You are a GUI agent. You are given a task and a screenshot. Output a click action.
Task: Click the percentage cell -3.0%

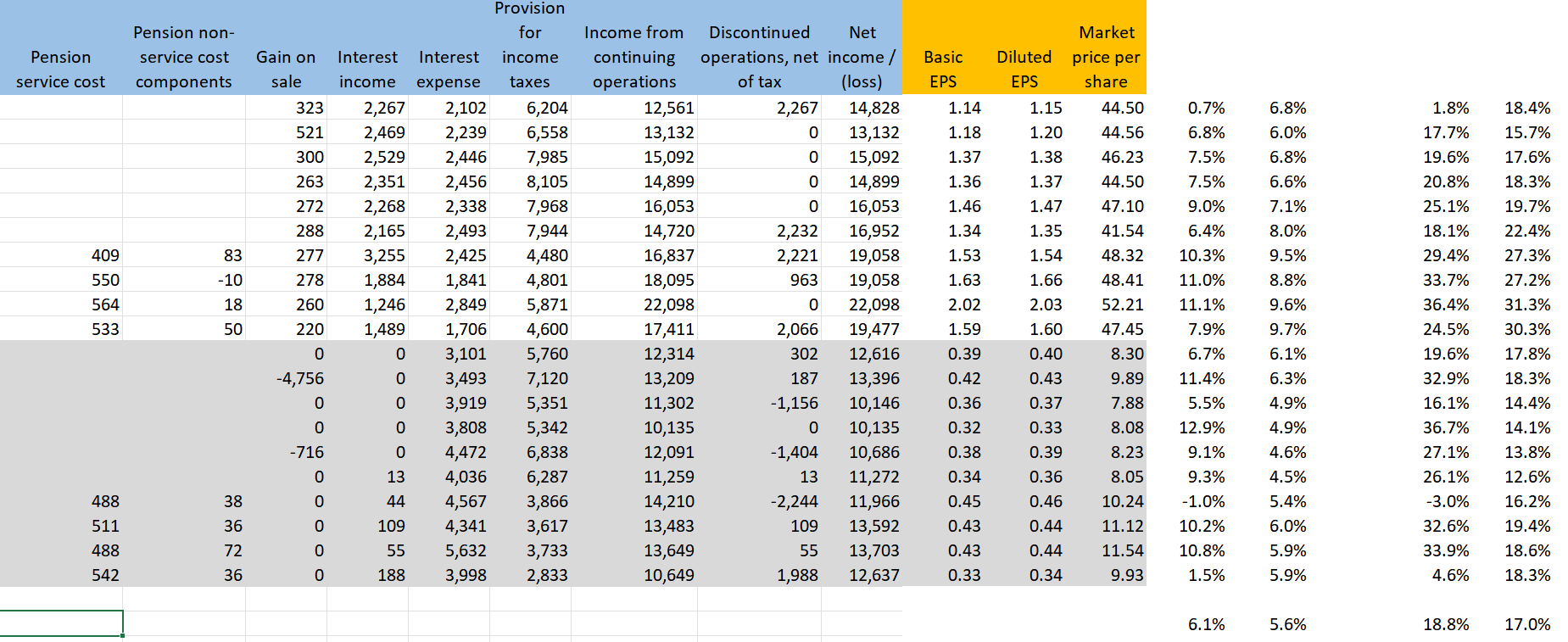[x=1448, y=501]
